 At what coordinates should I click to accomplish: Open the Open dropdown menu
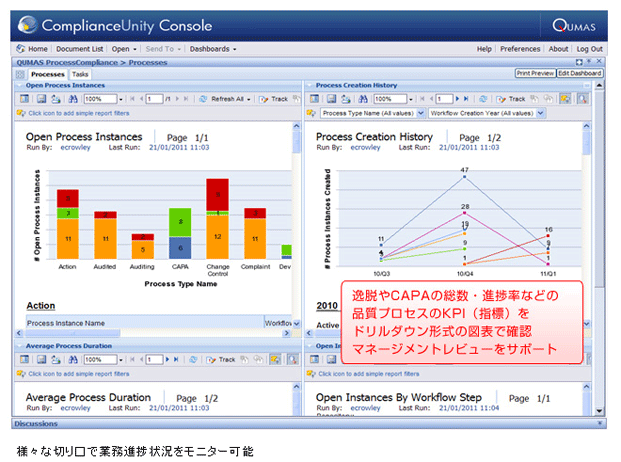click(x=124, y=49)
